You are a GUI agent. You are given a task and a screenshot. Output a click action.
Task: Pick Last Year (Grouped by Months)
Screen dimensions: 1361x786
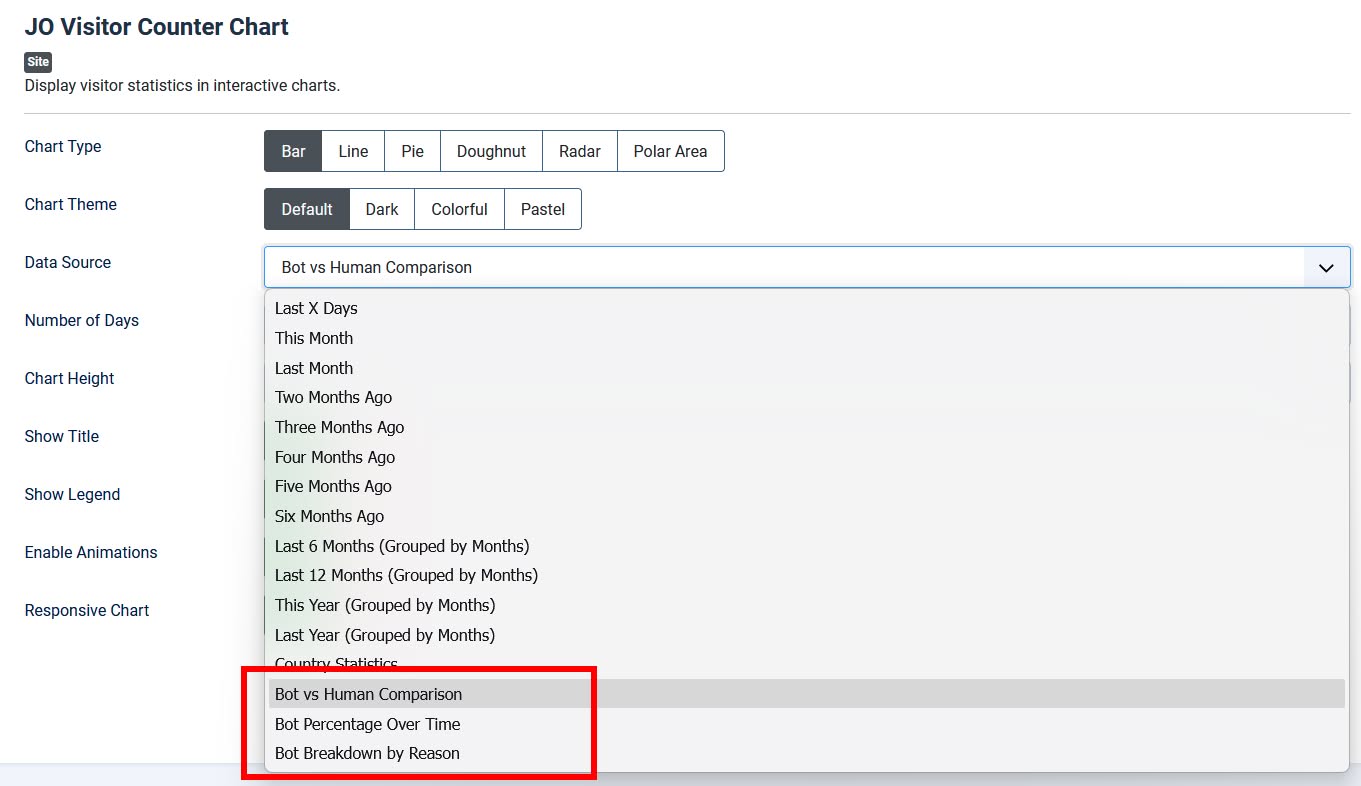pyautogui.click(x=807, y=635)
